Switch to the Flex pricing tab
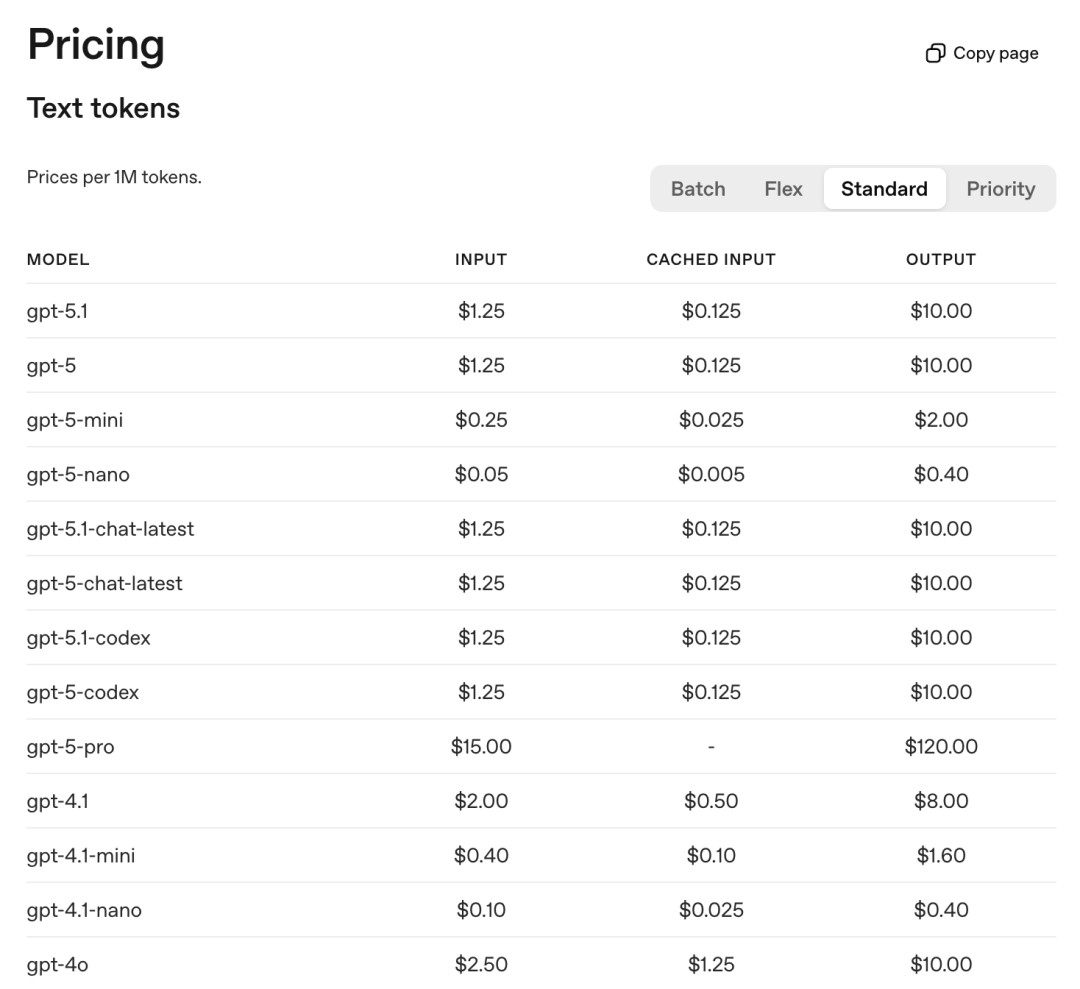This screenshot has height=989, width=1080. [783, 189]
